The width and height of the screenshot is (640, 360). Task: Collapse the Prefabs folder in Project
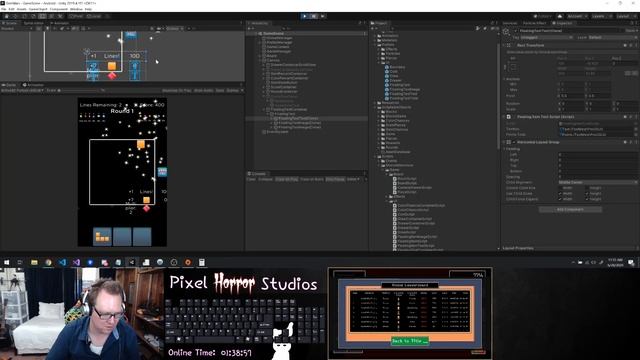pyautogui.click(x=375, y=44)
